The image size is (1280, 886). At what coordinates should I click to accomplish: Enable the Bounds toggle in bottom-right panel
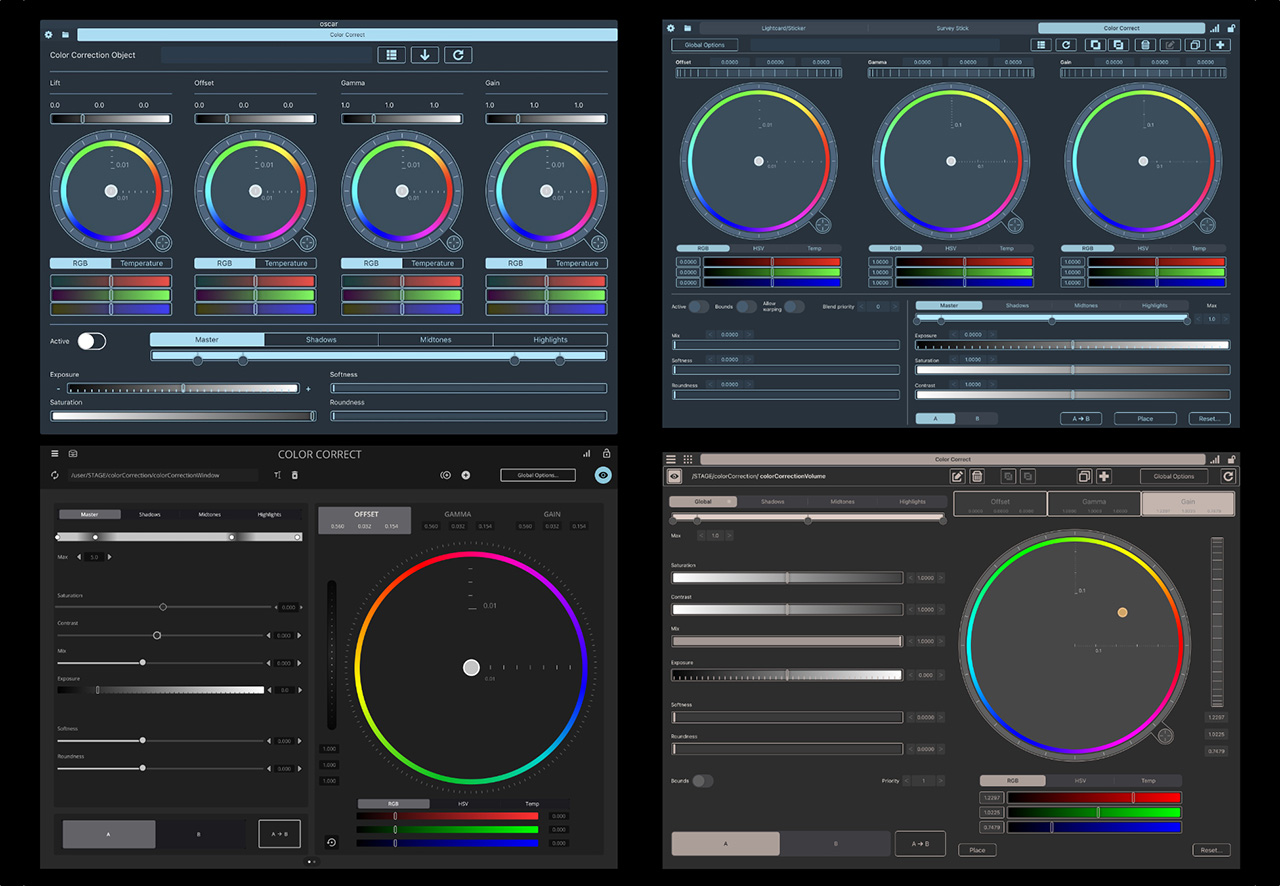[x=702, y=781]
